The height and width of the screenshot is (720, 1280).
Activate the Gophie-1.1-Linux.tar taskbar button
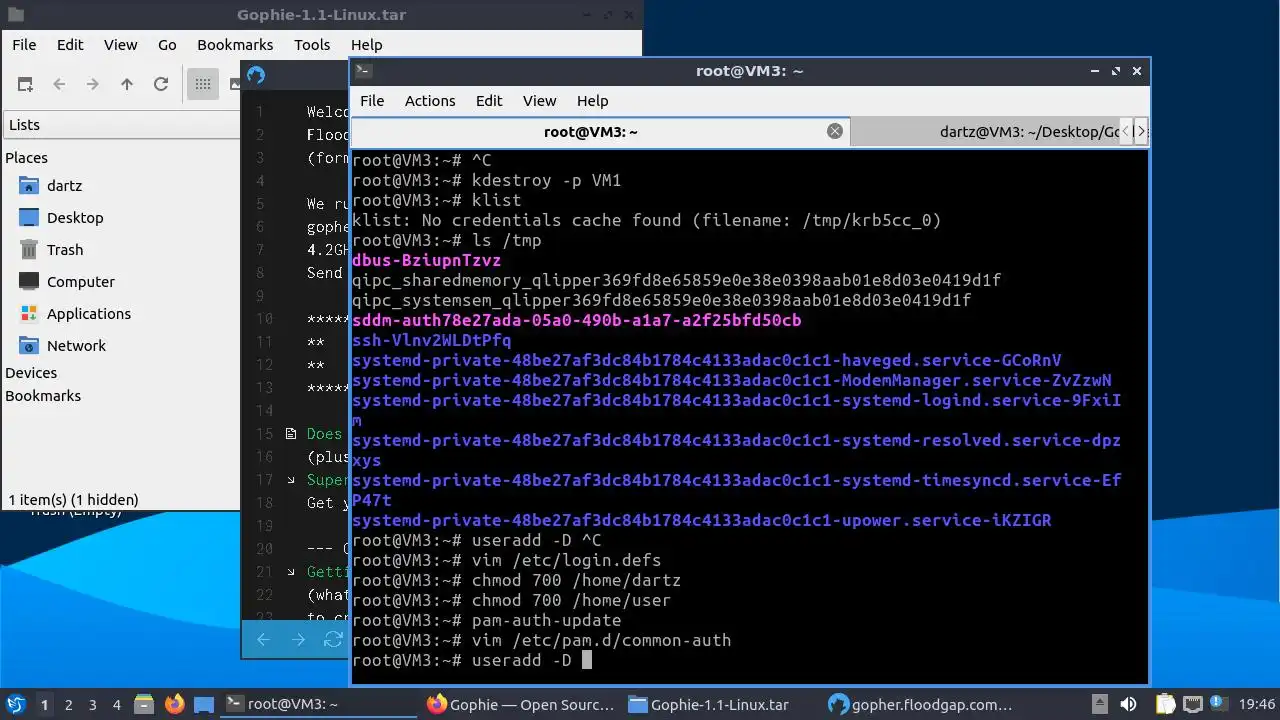pos(722,704)
